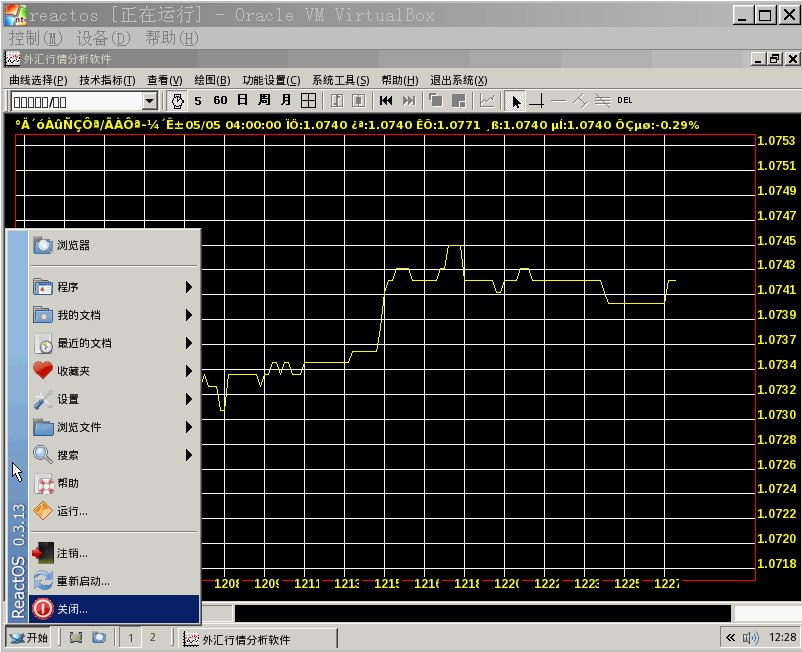Click the volume speaker tray icon
The image size is (802, 652).
[750, 638]
